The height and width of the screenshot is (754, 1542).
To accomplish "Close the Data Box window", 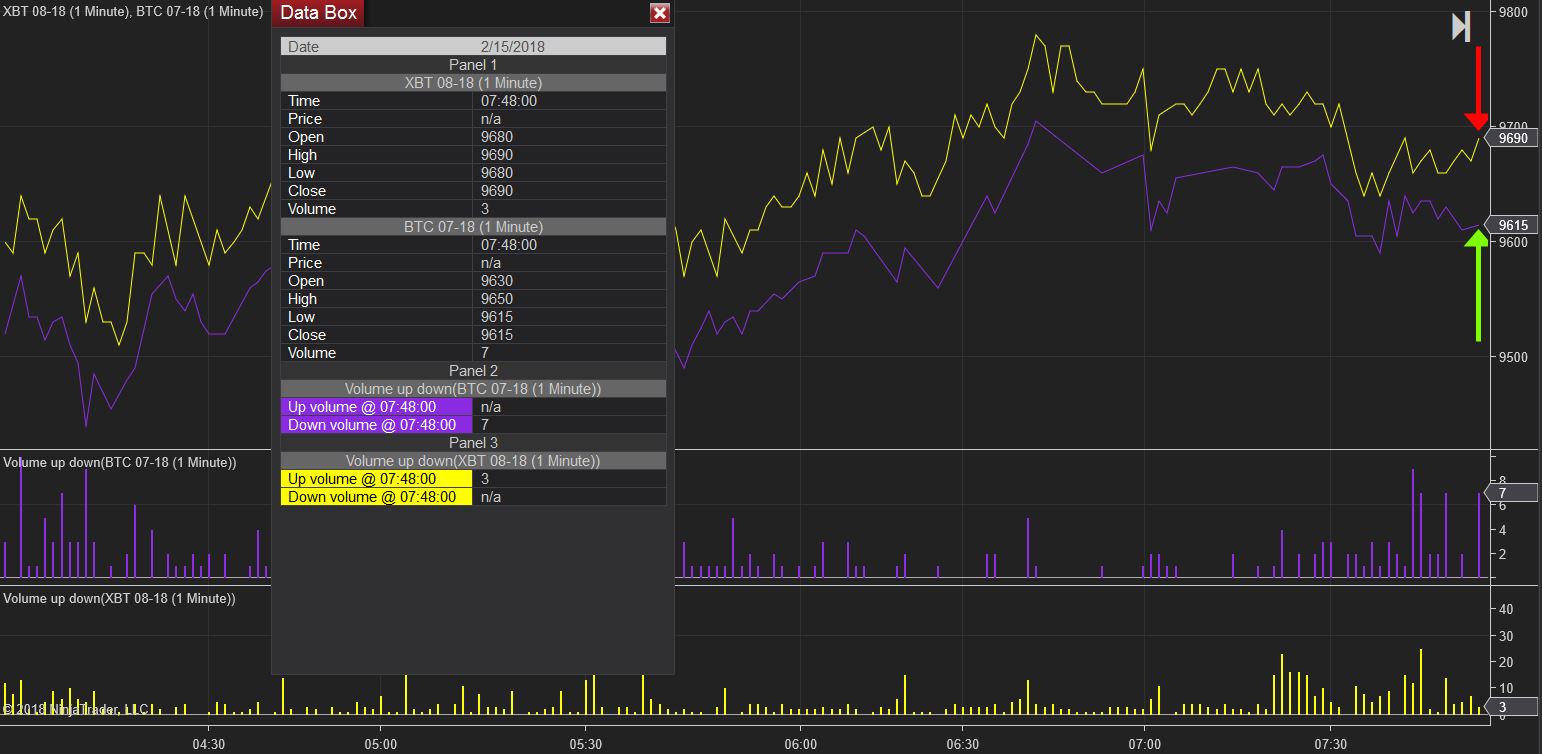I will coord(659,13).
